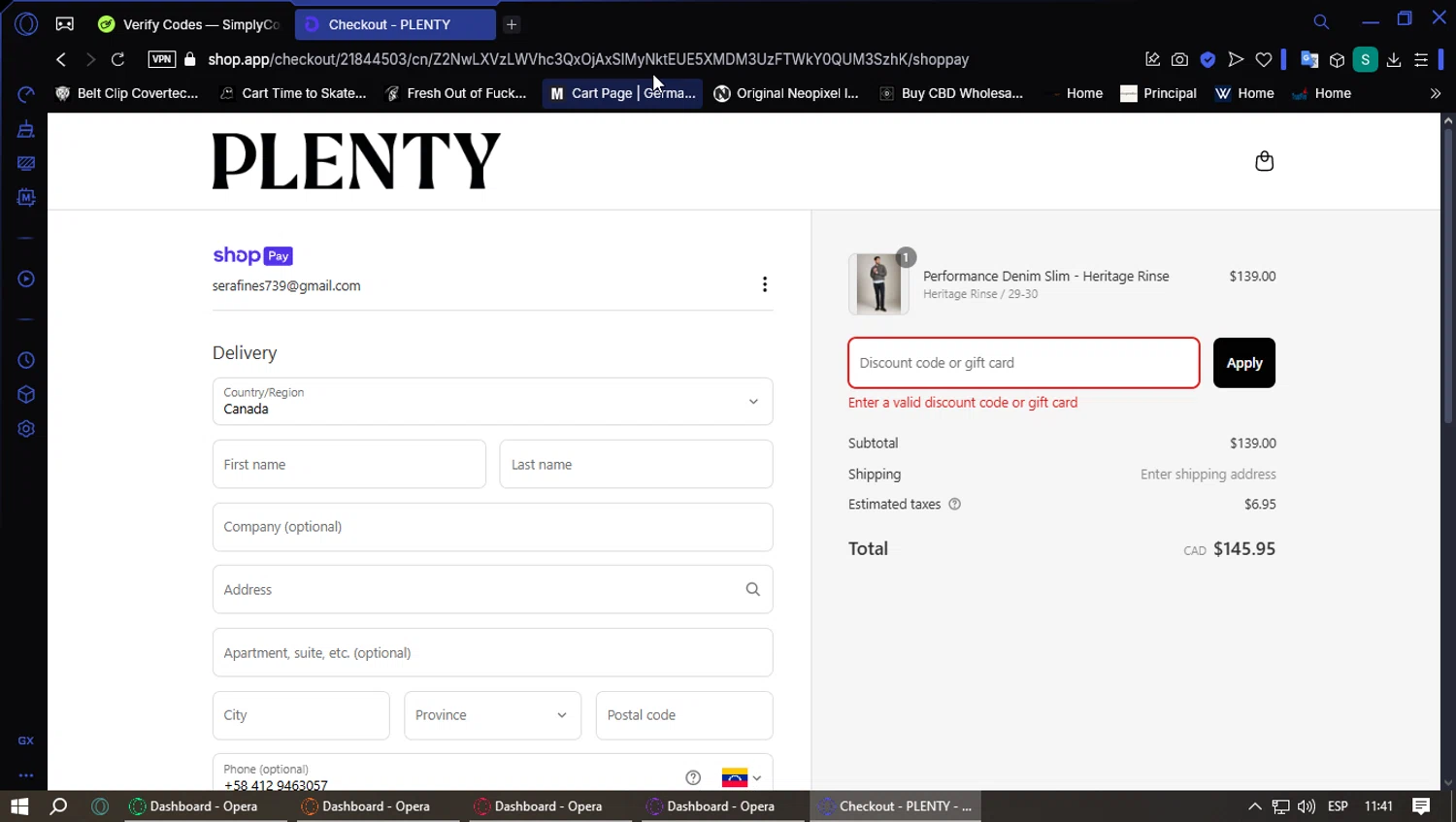Click the page vertical scrollbar
1456x822 pixels.
tap(1448, 275)
